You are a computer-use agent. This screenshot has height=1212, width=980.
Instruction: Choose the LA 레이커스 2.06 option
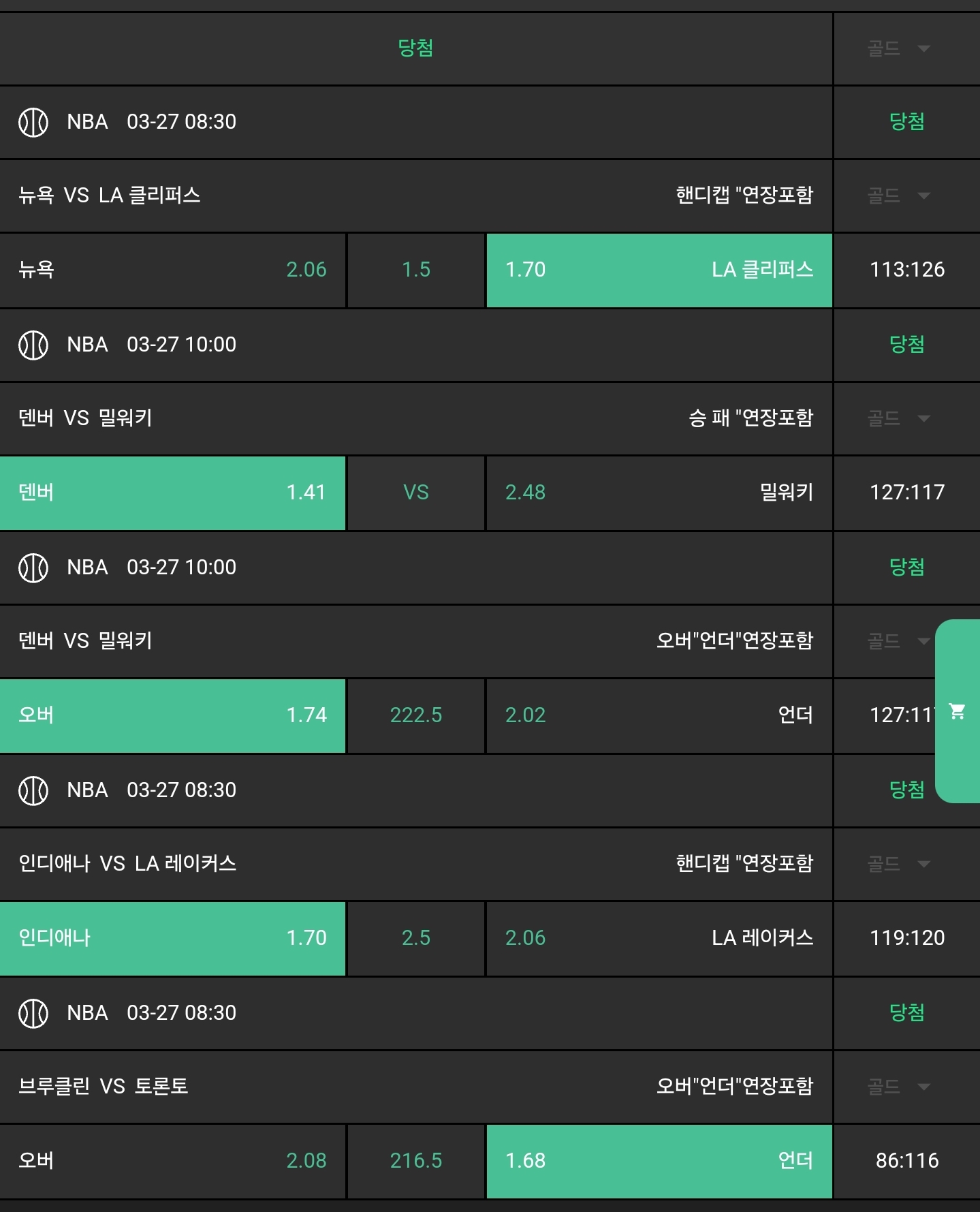(x=659, y=938)
